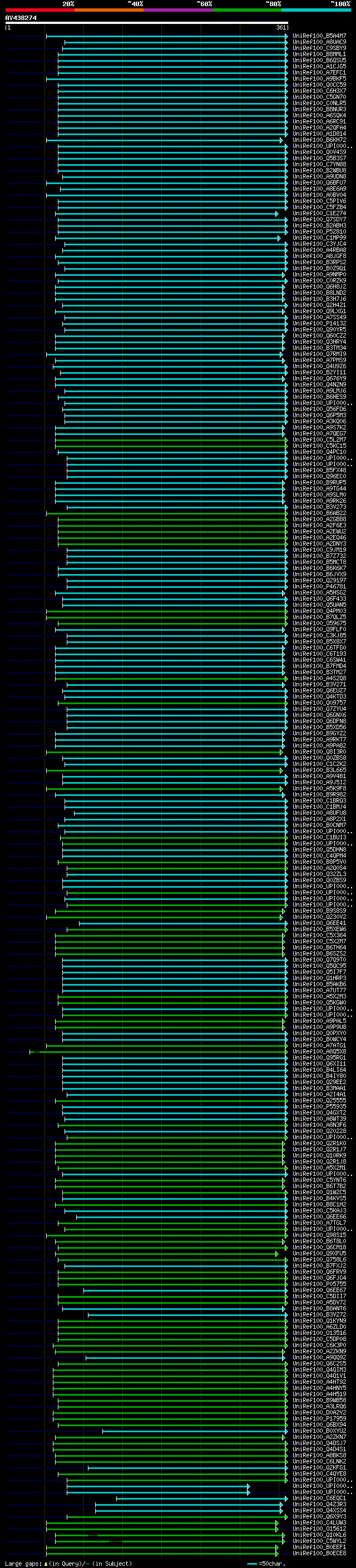Pick subject UniRef100_B3L665
Viewport: 356px width, 1568px height.
319,770
